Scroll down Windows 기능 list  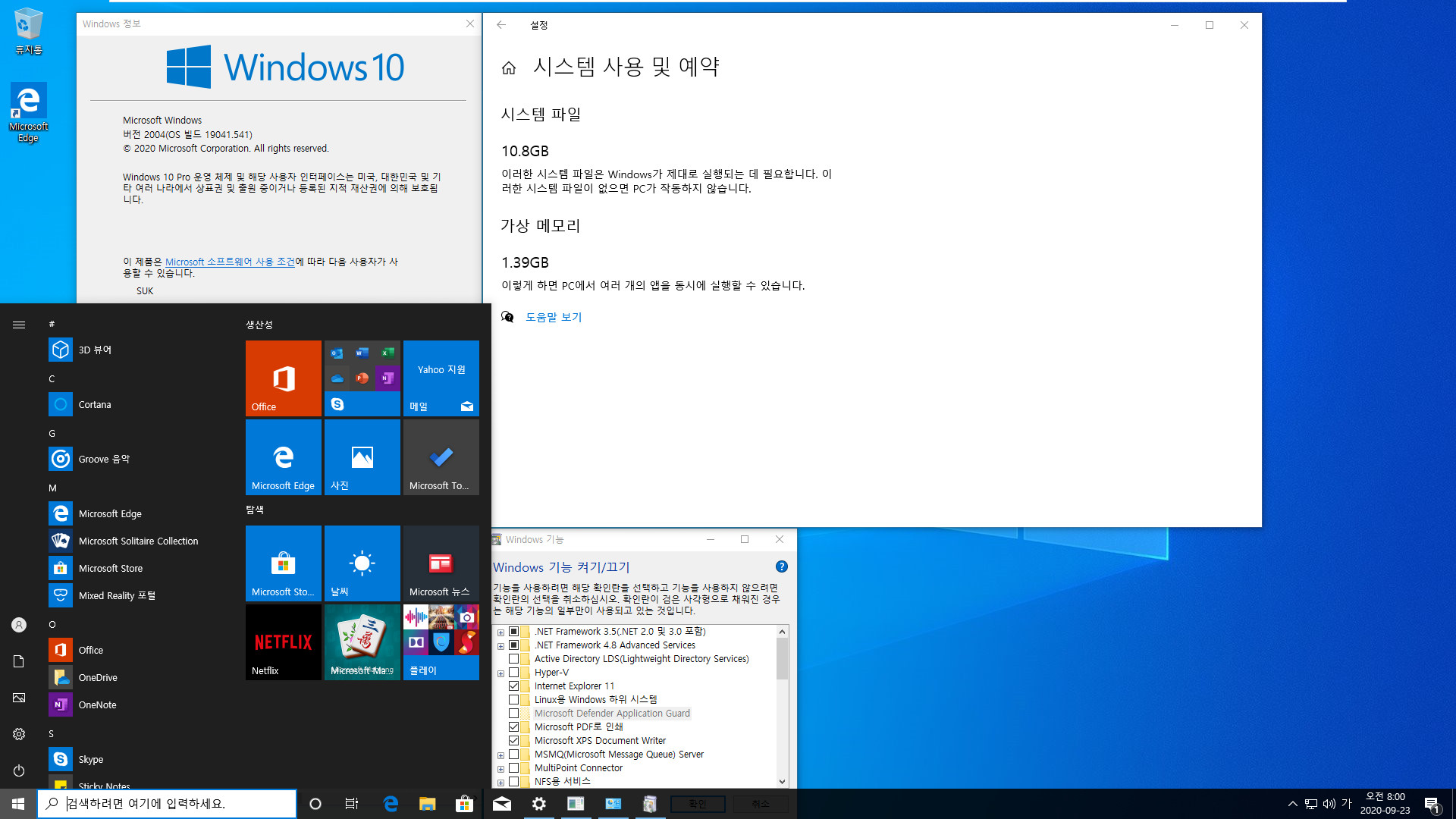[x=781, y=781]
